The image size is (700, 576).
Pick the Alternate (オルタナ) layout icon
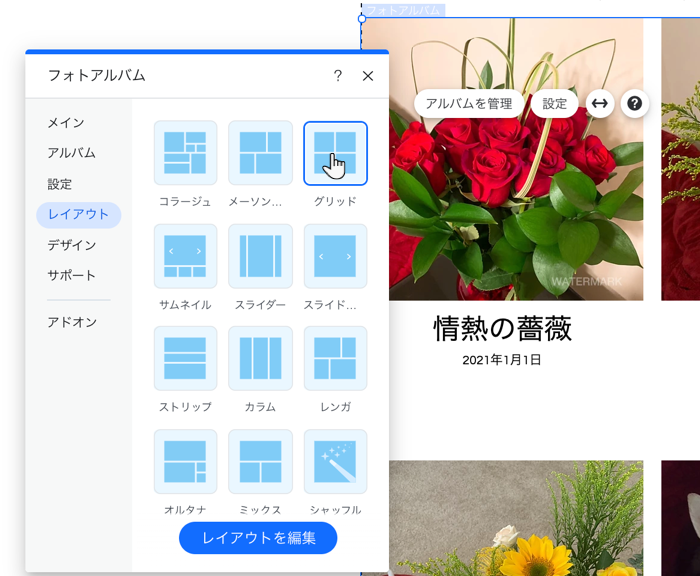[185, 461]
